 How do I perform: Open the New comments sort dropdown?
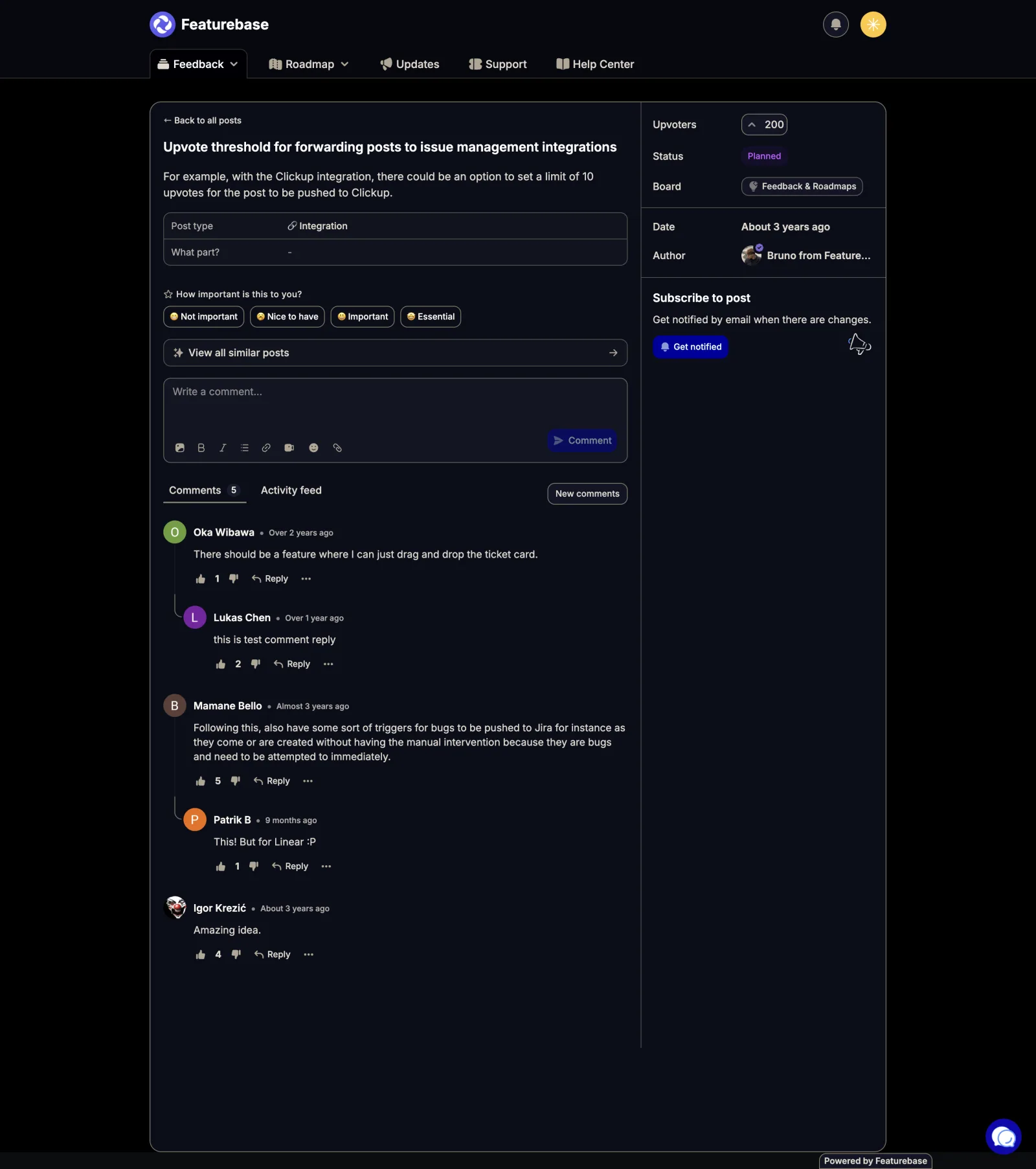587,494
